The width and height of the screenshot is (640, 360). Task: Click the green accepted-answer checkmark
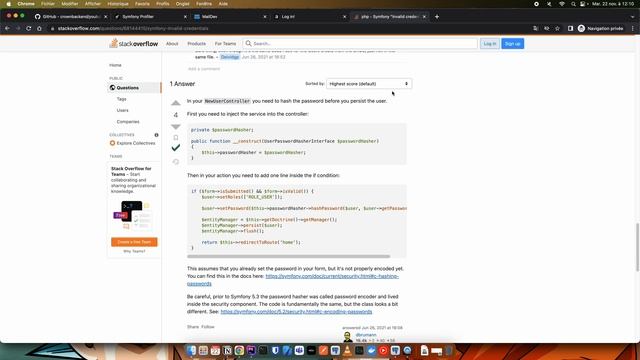coord(176,148)
